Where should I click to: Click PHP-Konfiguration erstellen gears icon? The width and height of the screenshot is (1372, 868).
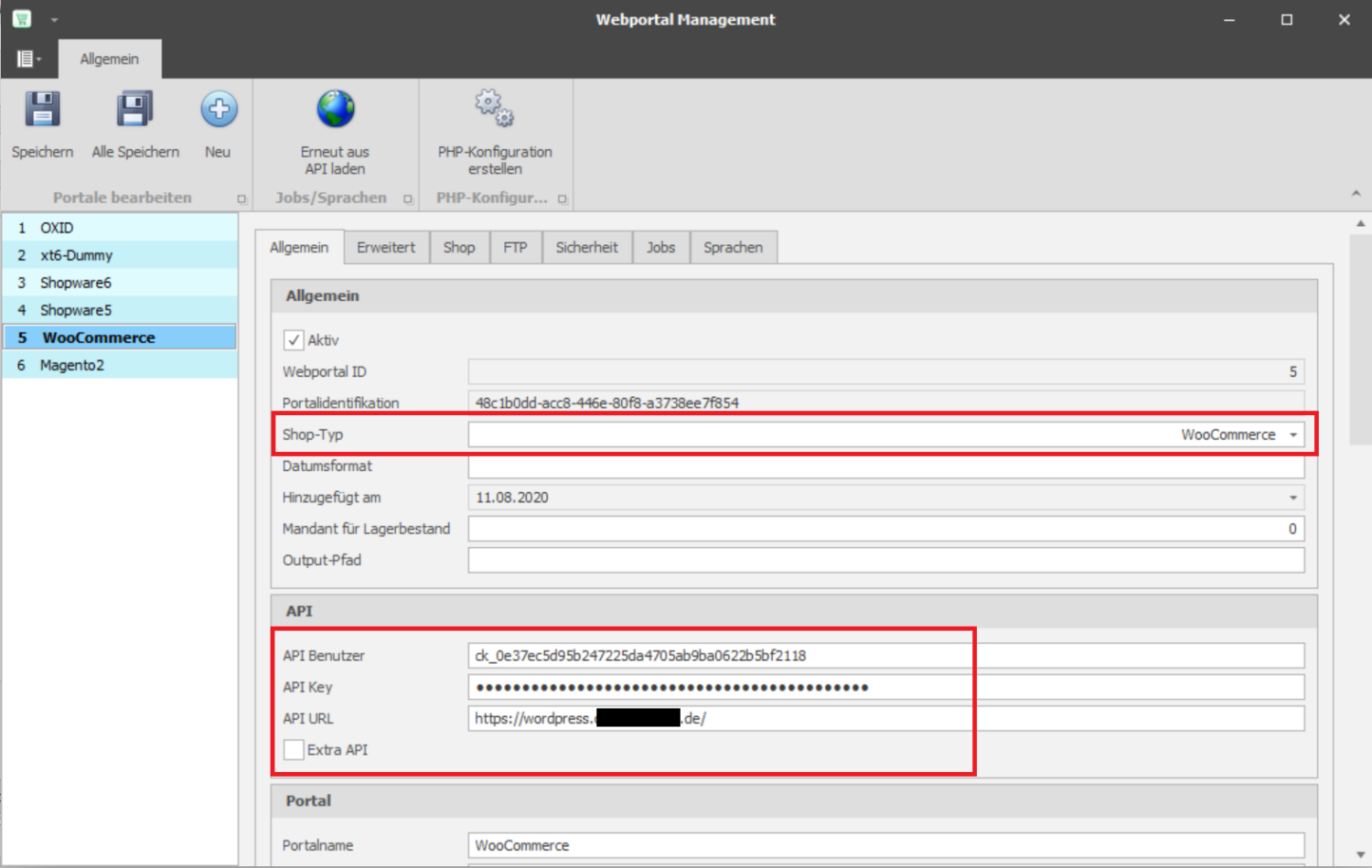coord(494,108)
